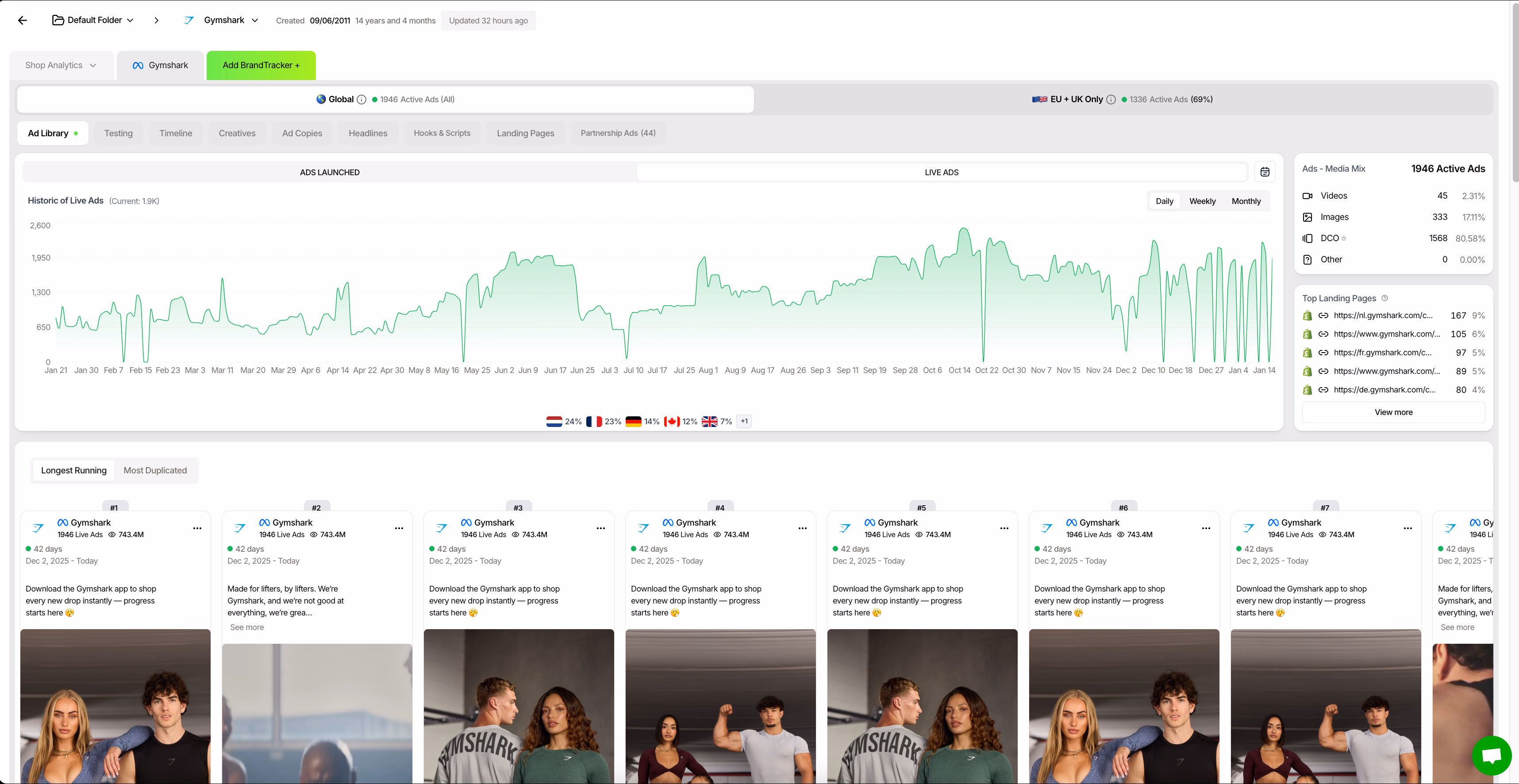Image resolution: width=1519 pixels, height=784 pixels.
Task: Click the Global active ads info icon
Action: click(361, 99)
